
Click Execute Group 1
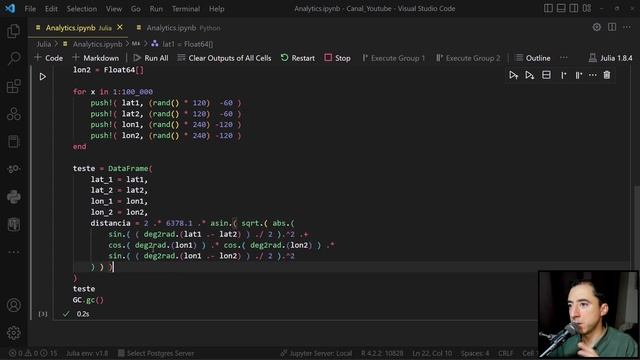[x=393, y=58]
